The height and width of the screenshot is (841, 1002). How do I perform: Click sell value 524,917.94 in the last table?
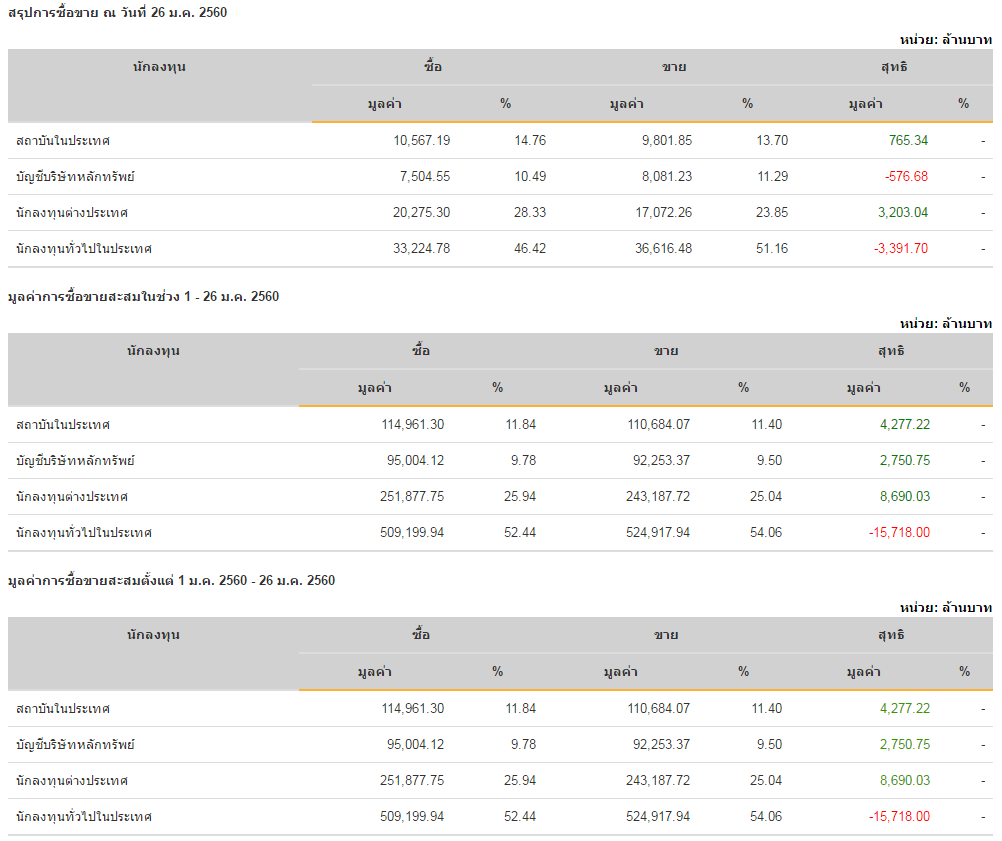[x=658, y=817]
